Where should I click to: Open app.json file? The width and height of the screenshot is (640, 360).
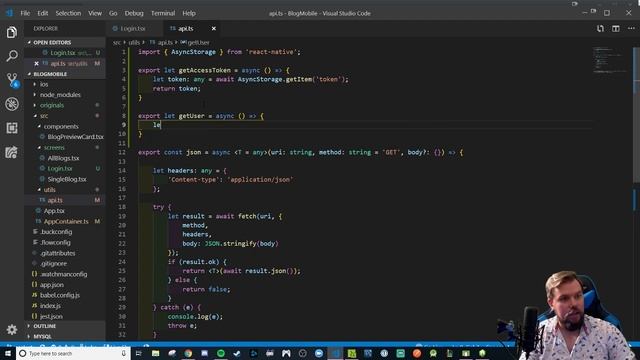click(x=51, y=285)
